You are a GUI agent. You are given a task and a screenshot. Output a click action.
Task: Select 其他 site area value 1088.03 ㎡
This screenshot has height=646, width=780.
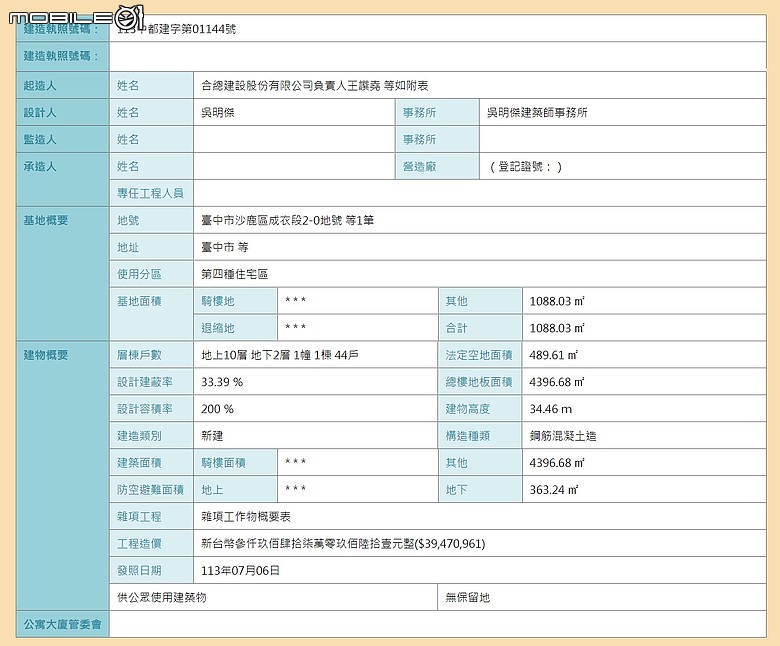pos(557,301)
